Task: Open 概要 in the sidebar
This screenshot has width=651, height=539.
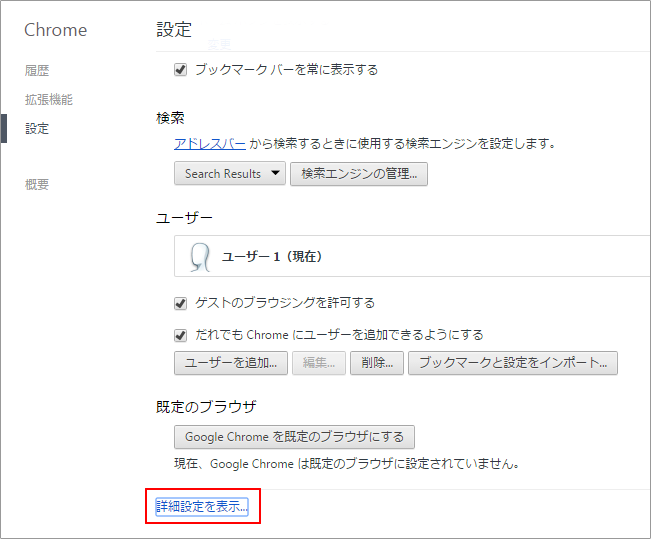Action: (x=37, y=184)
